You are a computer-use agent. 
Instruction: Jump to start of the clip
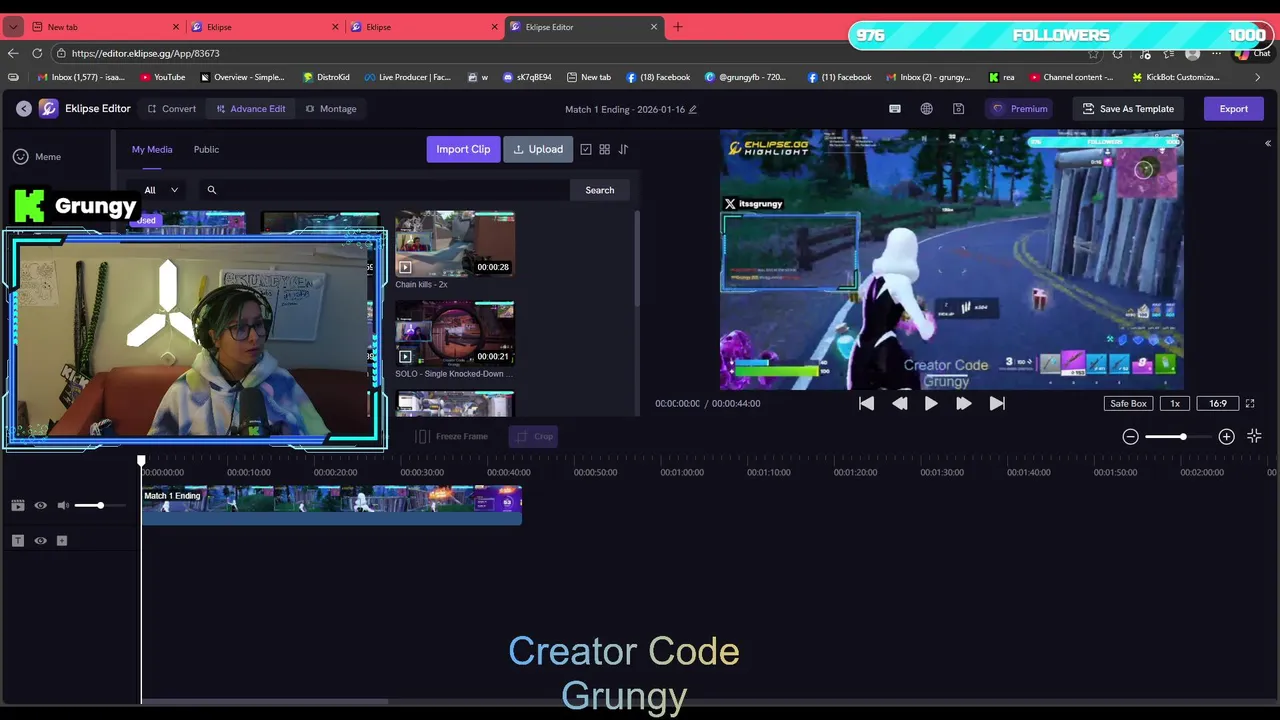pyautogui.click(x=867, y=403)
